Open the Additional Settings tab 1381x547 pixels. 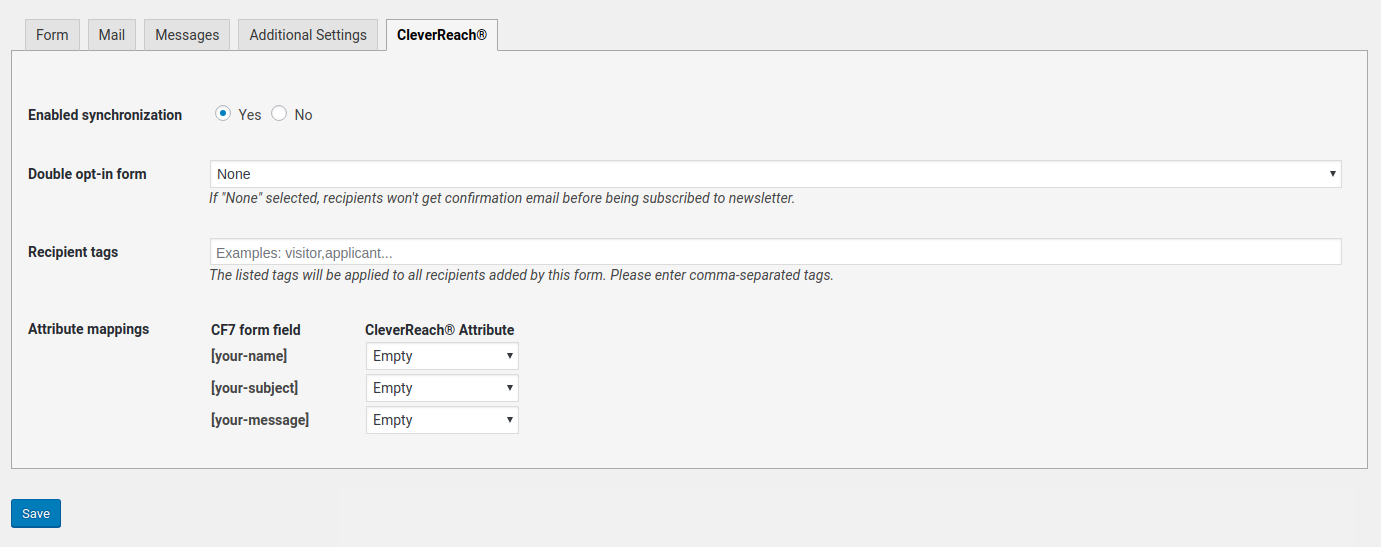pos(308,35)
